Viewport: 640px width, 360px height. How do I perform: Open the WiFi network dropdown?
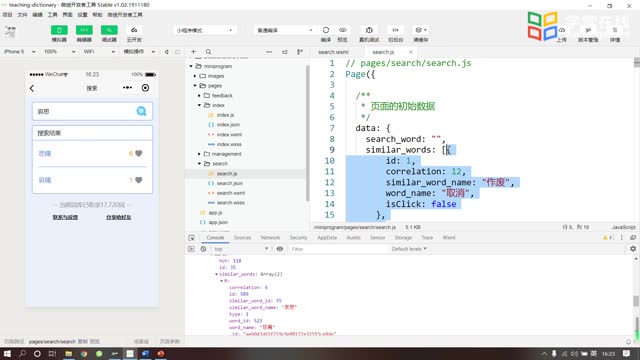click(99, 52)
